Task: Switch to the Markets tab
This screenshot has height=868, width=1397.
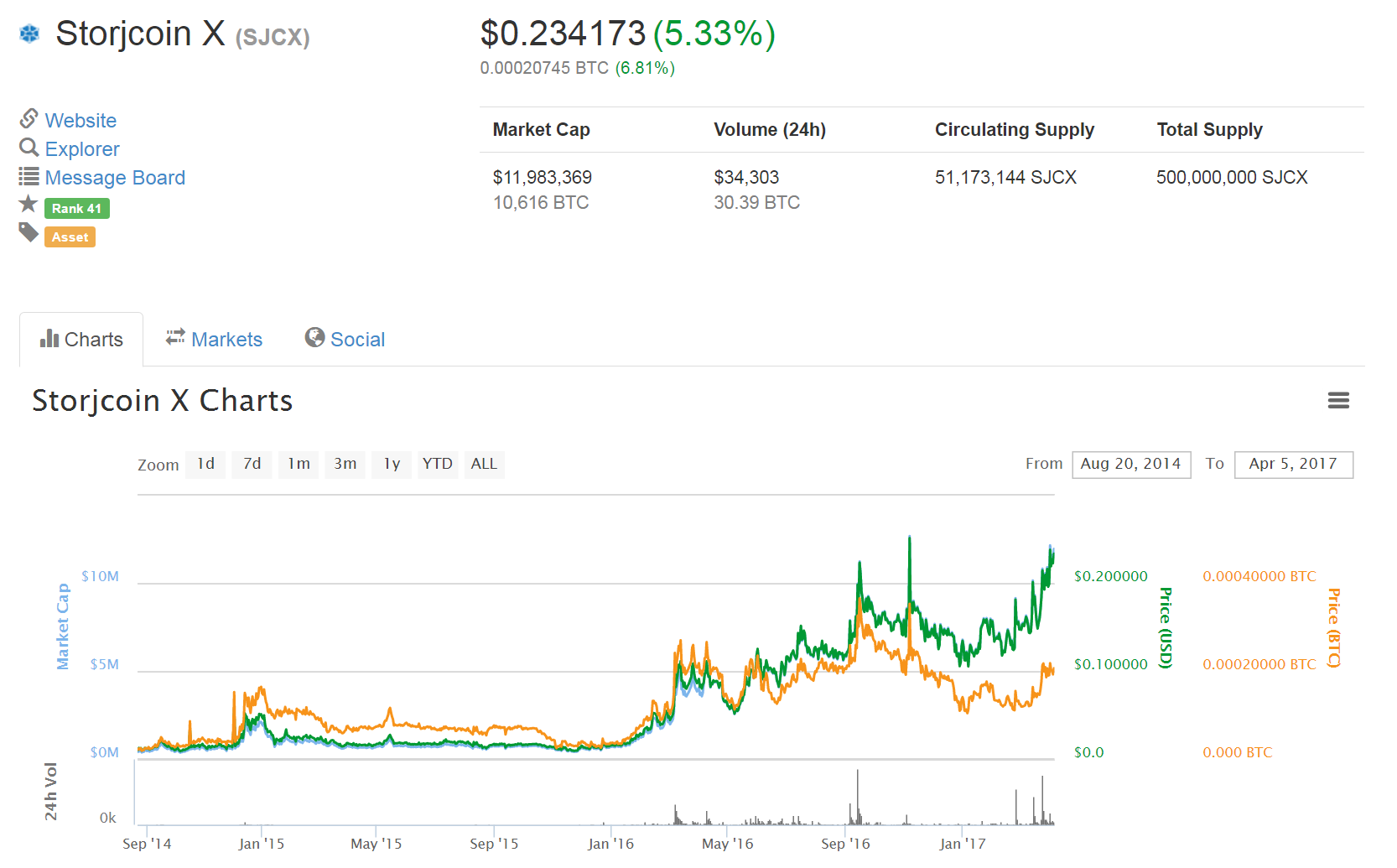Action: (214, 340)
